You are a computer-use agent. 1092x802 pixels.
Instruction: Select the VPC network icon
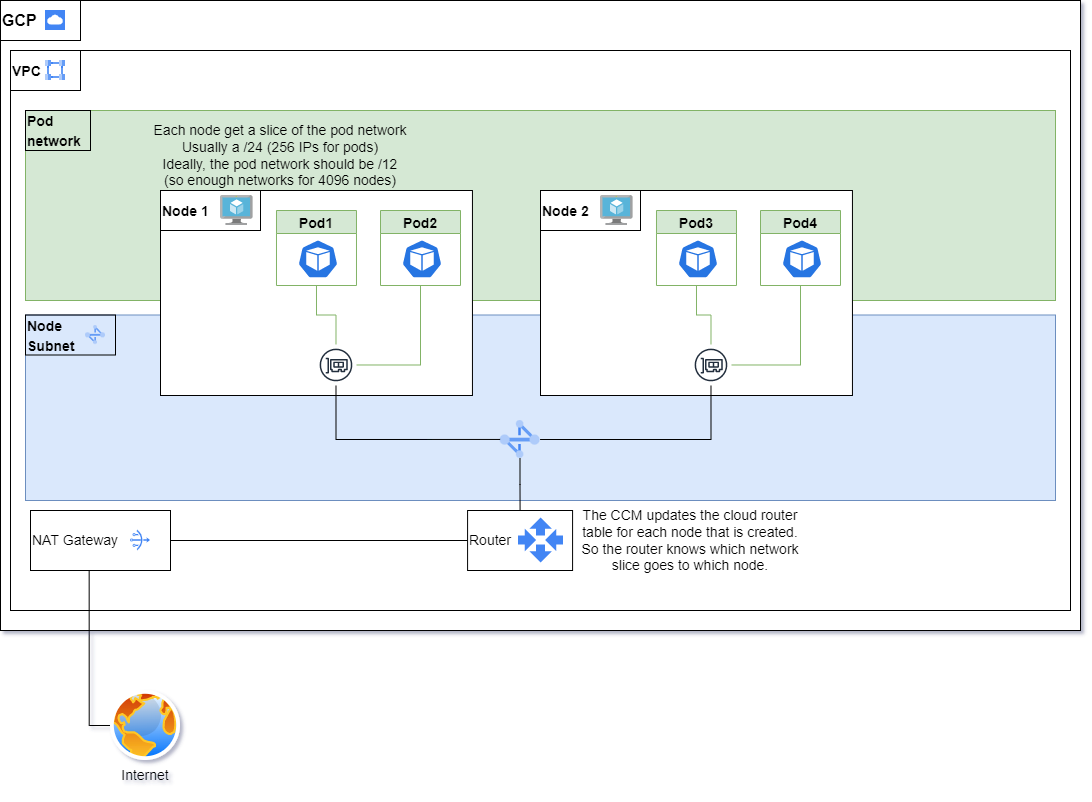pyautogui.click(x=55, y=71)
